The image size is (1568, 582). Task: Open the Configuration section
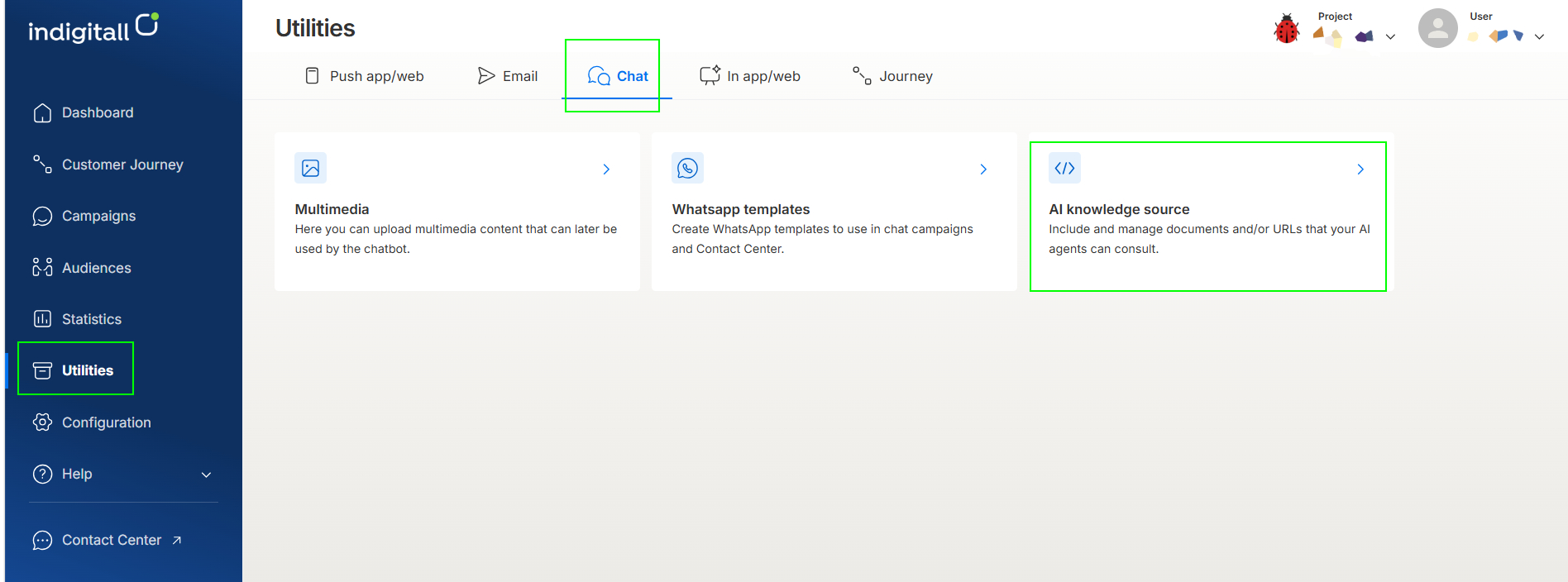click(92, 422)
